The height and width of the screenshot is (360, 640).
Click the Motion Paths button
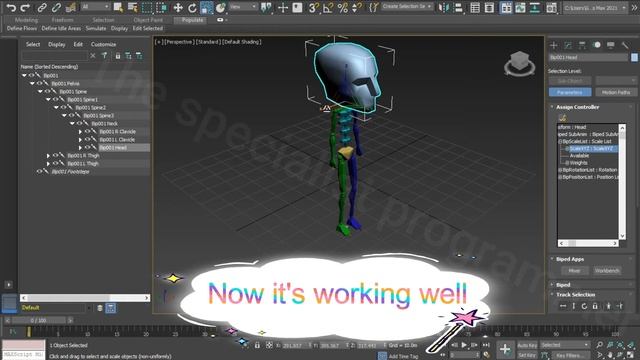pyautogui.click(x=616, y=92)
